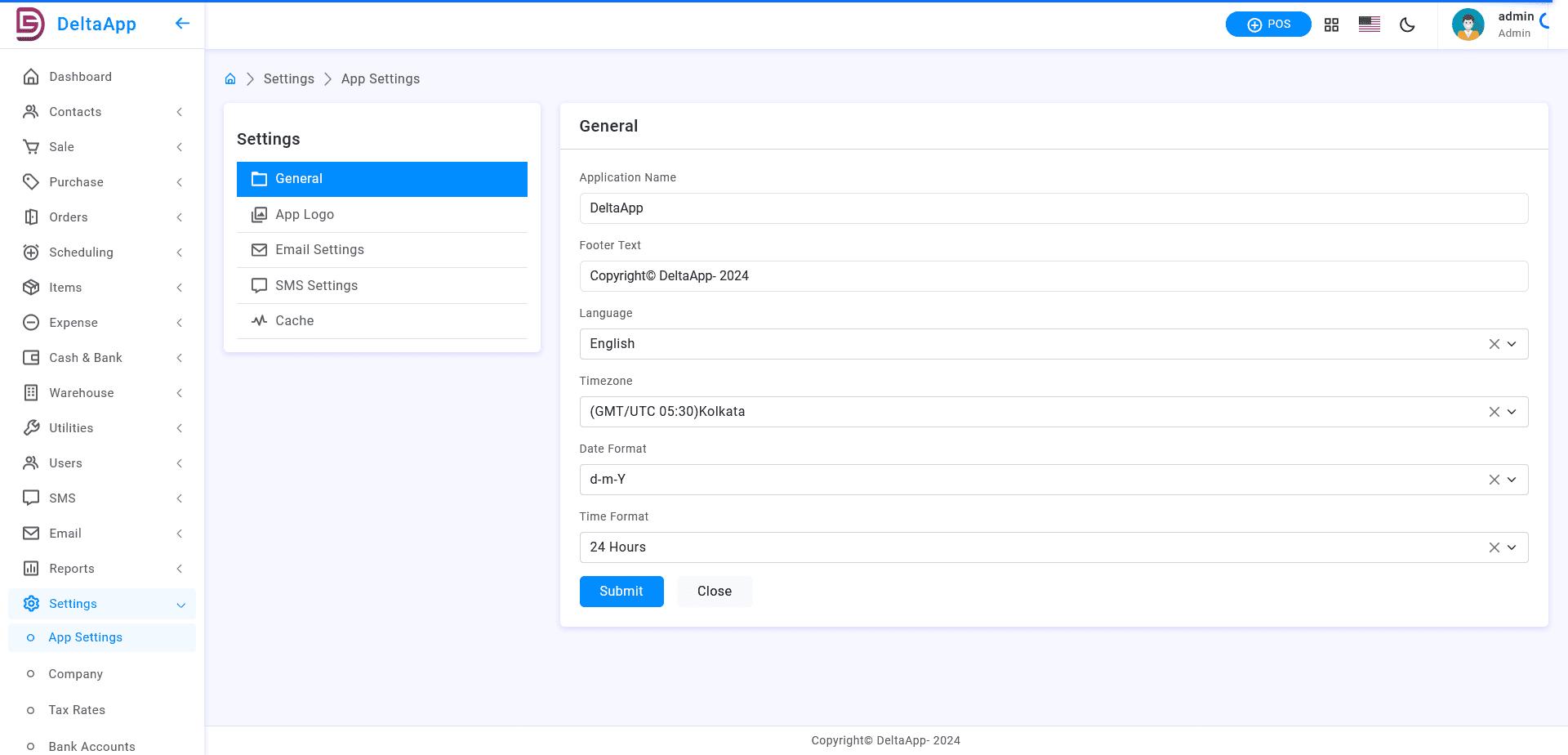Select General settings tab
Viewport: 1568px width, 755px height.
[381, 179]
